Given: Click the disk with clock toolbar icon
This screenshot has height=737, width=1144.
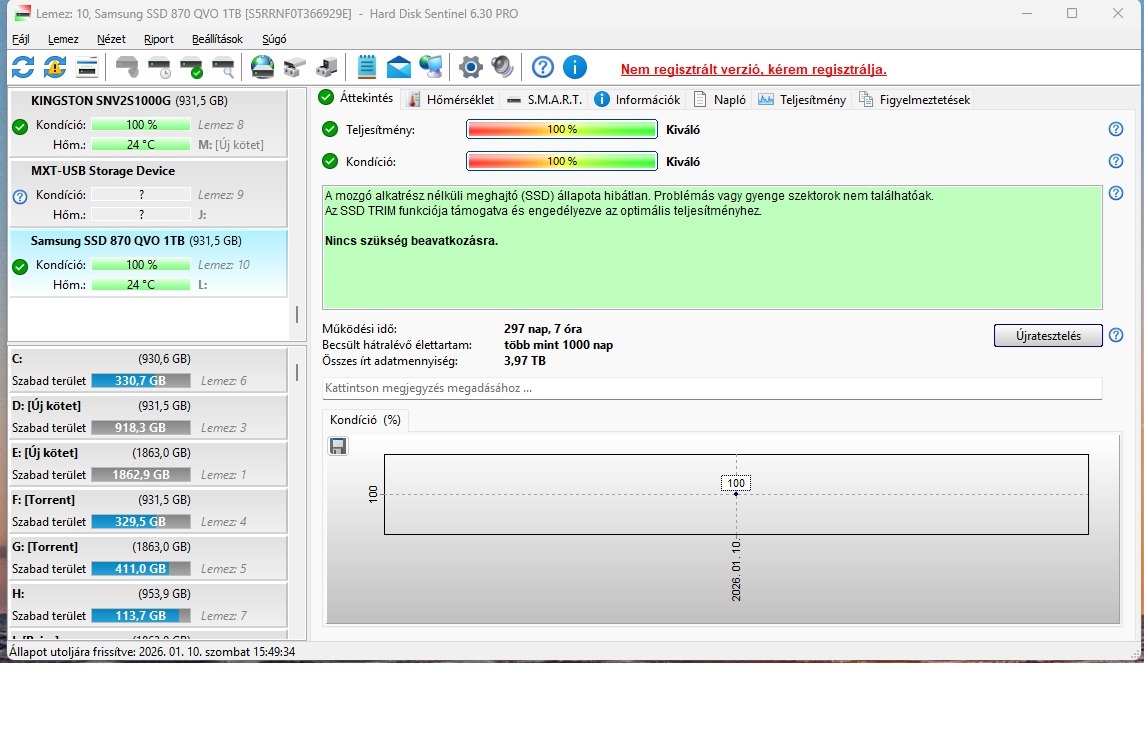Looking at the screenshot, I should point(159,68).
